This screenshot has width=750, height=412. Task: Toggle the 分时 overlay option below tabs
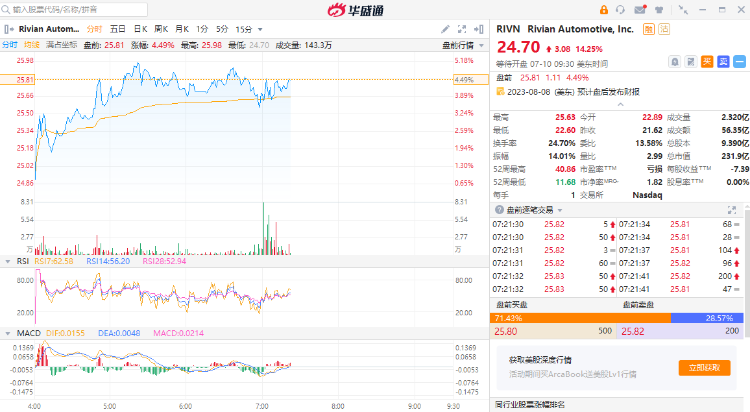9,45
